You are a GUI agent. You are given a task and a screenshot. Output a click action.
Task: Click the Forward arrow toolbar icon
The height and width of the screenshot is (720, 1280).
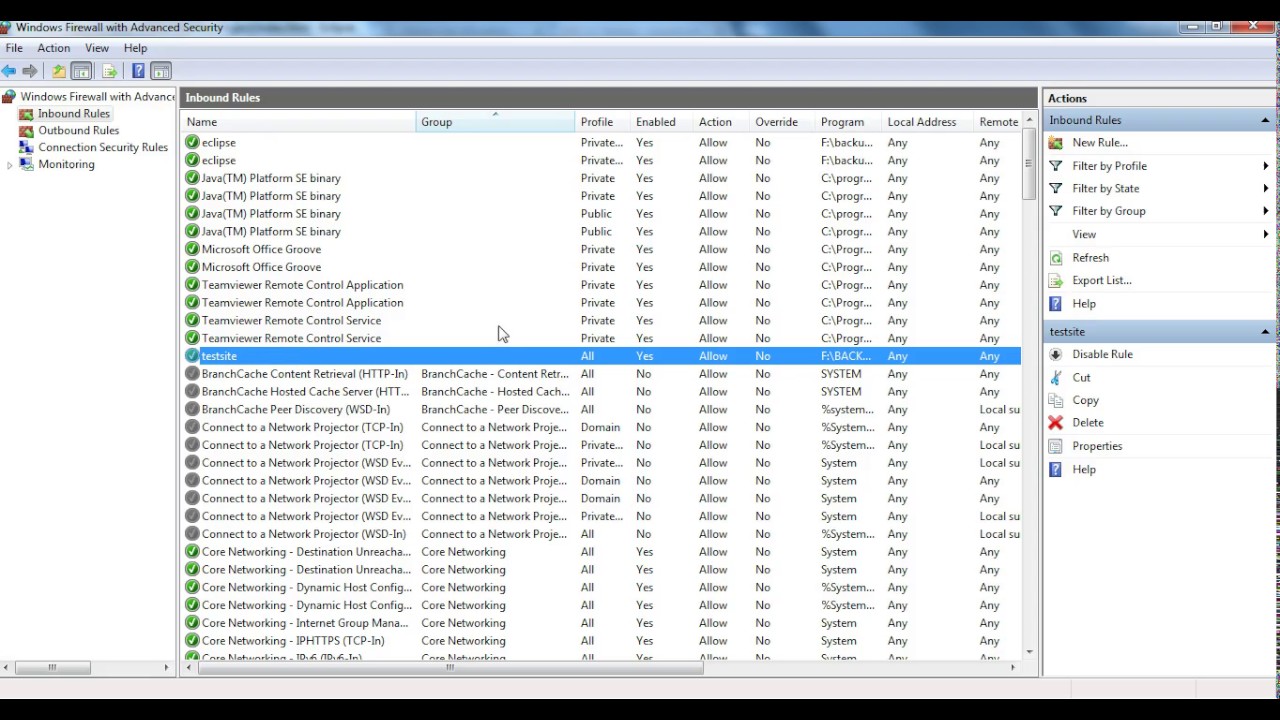coord(30,71)
